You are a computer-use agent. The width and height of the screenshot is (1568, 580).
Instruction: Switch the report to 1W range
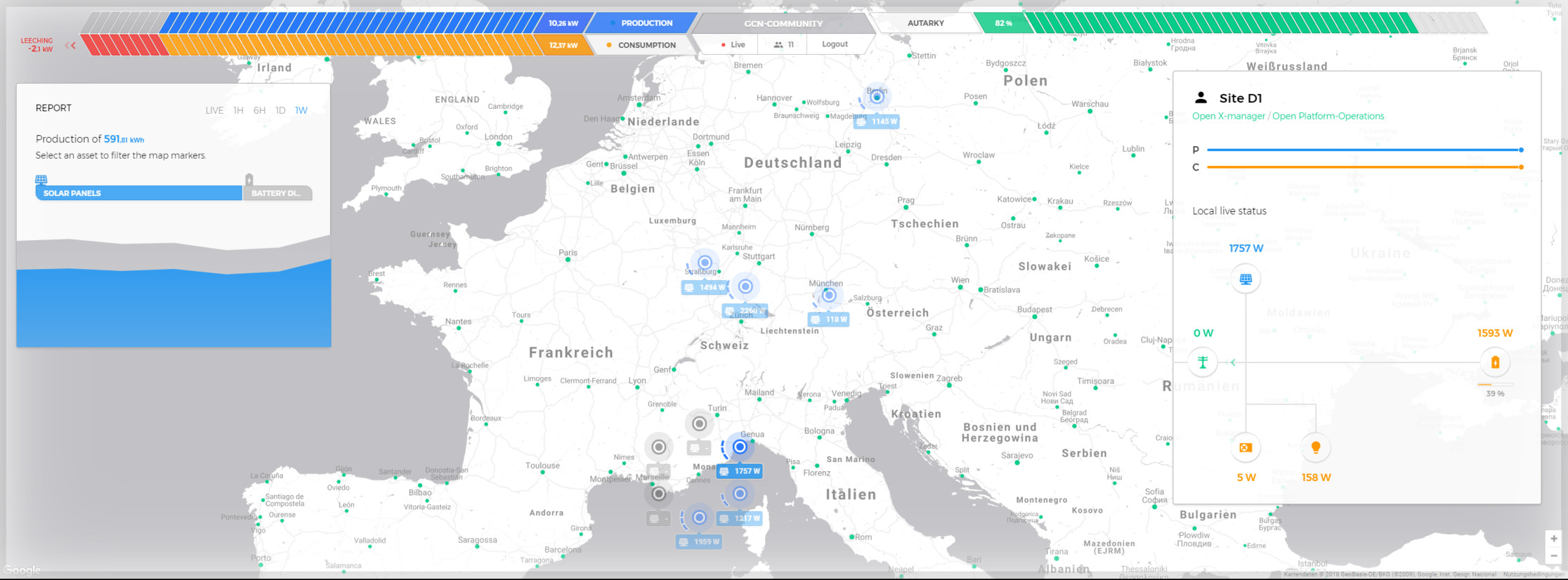pos(301,110)
